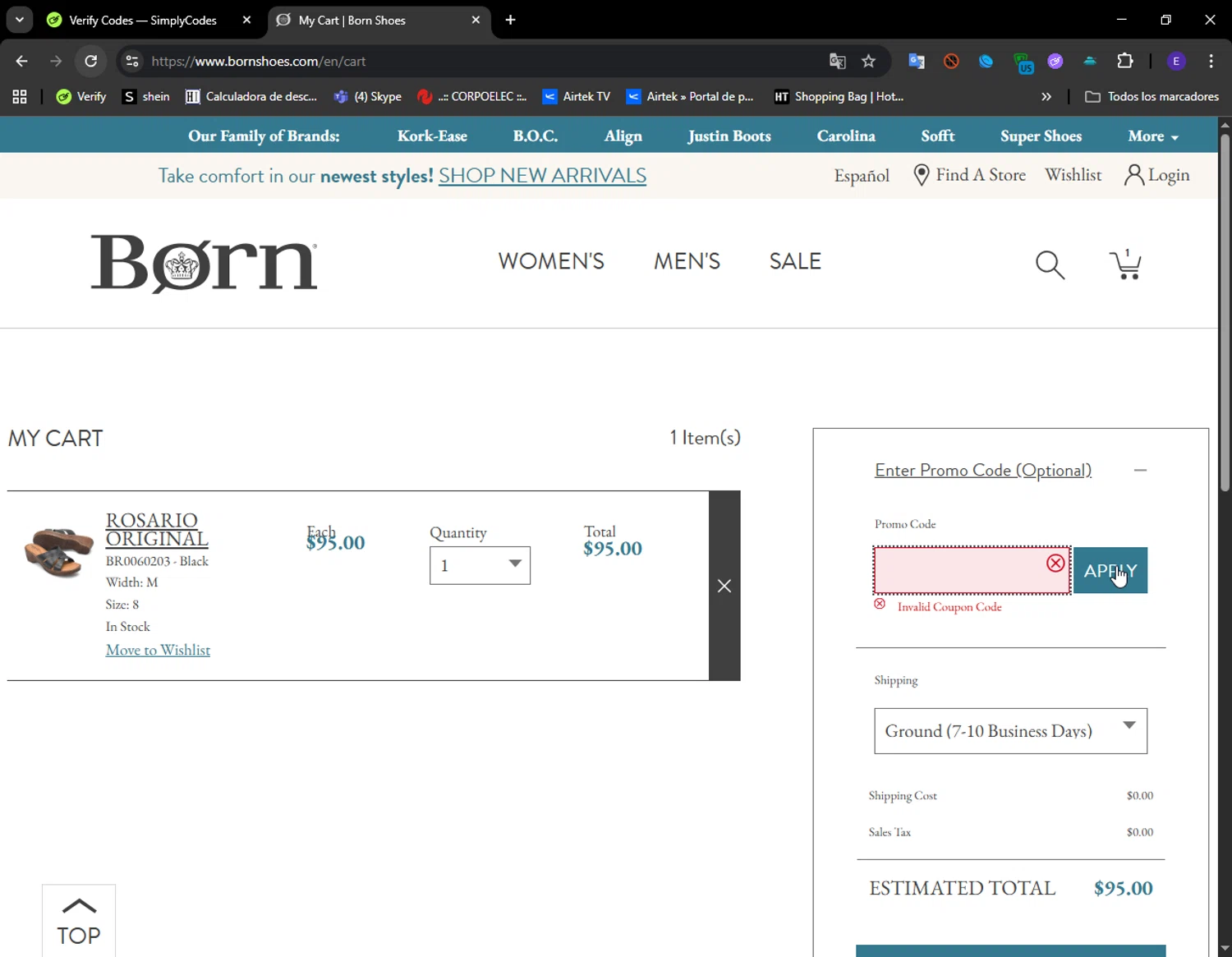Open Find A Store

coord(970,175)
